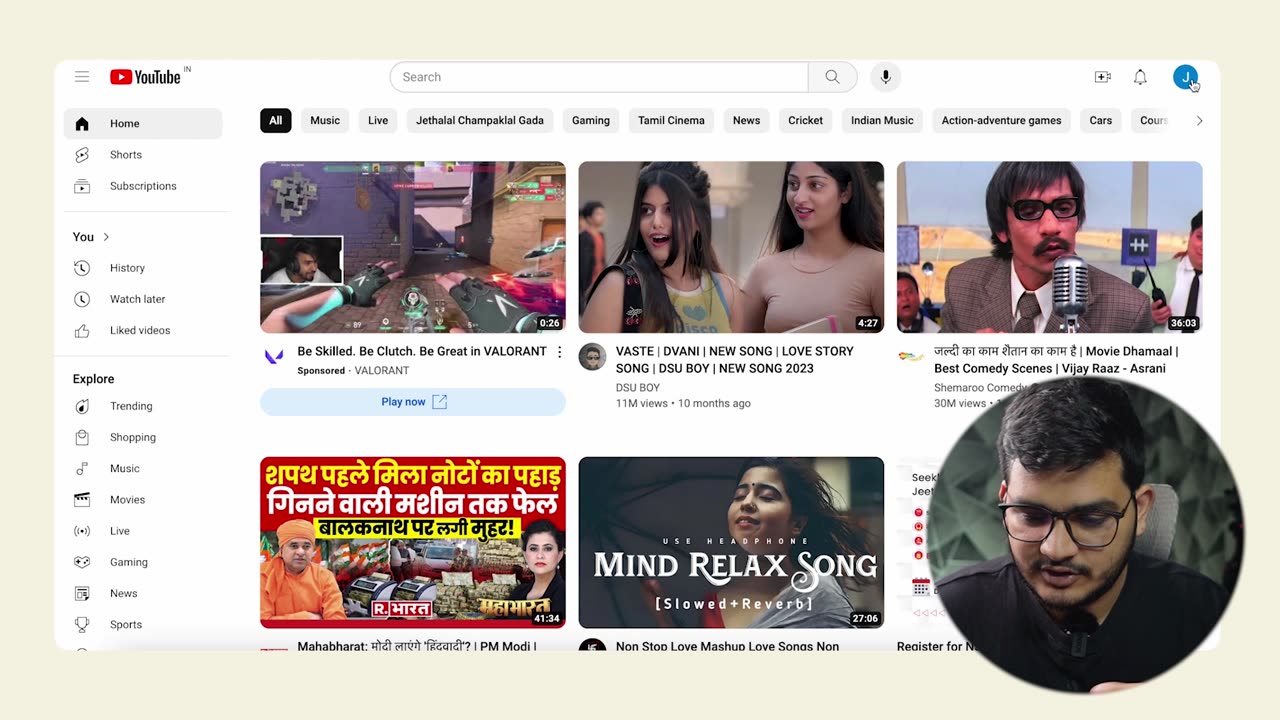Viewport: 1280px width, 720px height.
Task: Select the Tamil Cinema chip
Action: tap(671, 121)
